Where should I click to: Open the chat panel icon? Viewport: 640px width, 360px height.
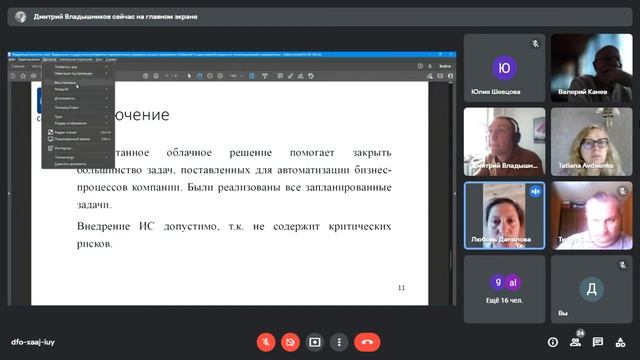click(x=598, y=342)
